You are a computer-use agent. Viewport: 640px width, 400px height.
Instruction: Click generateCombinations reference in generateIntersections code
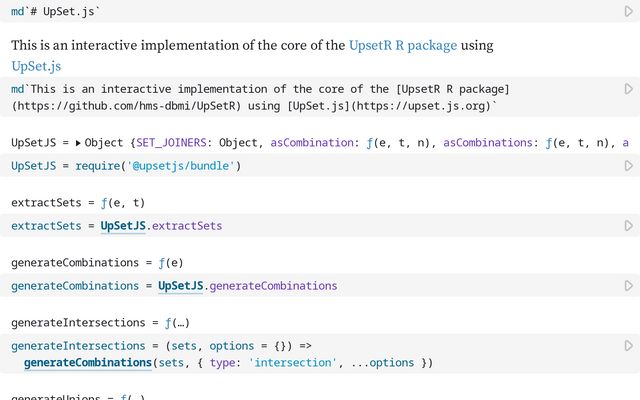[x=87, y=362]
